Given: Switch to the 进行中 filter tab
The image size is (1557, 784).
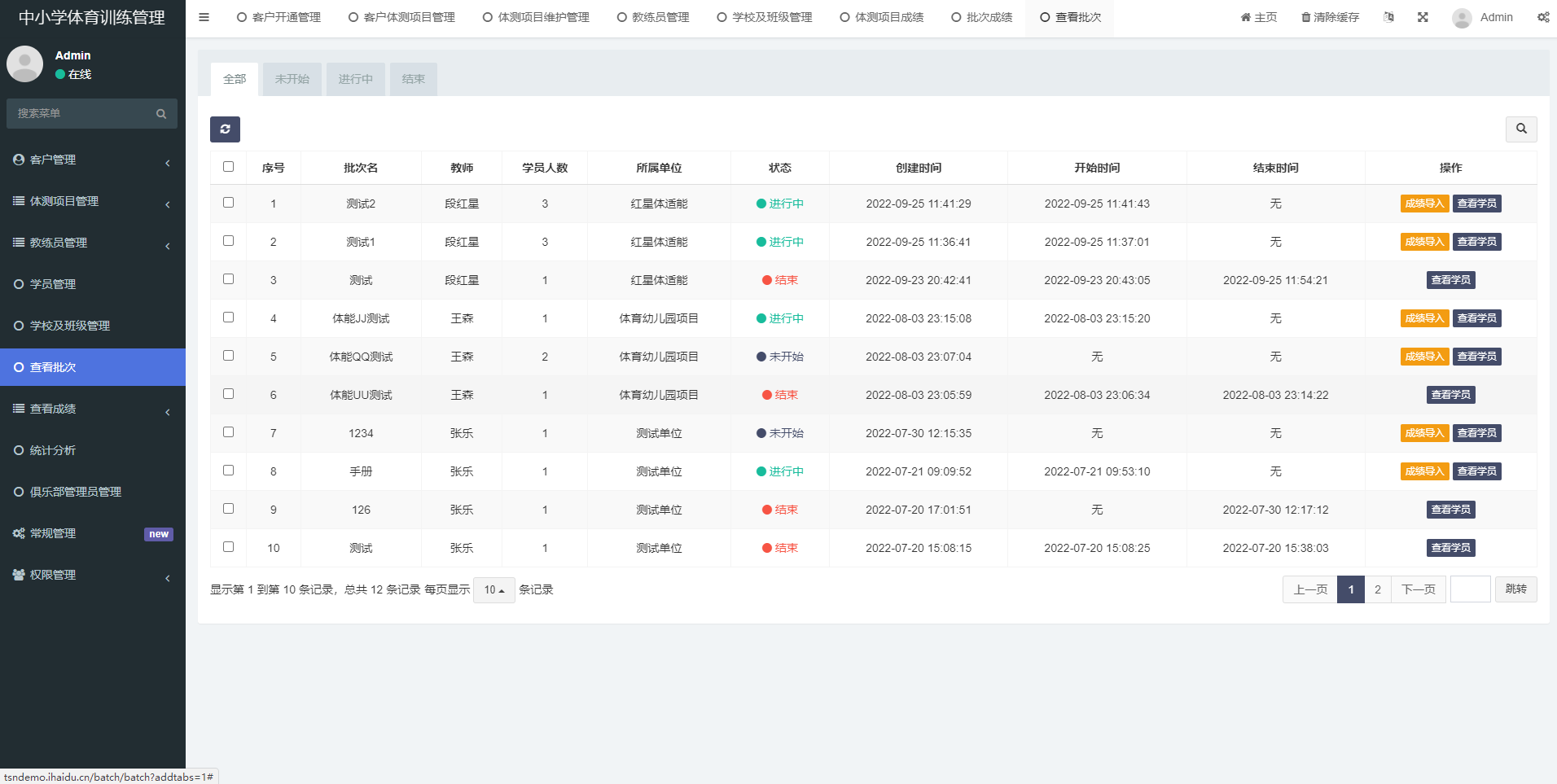Looking at the screenshot, I should (x=355, y=80).
